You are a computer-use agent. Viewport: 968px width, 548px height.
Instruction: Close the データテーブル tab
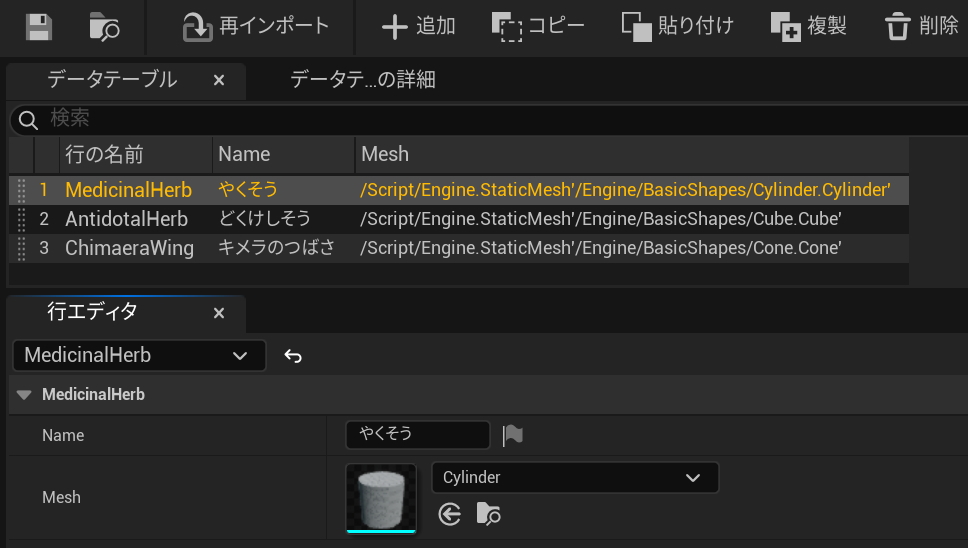(x=219, y=80)
